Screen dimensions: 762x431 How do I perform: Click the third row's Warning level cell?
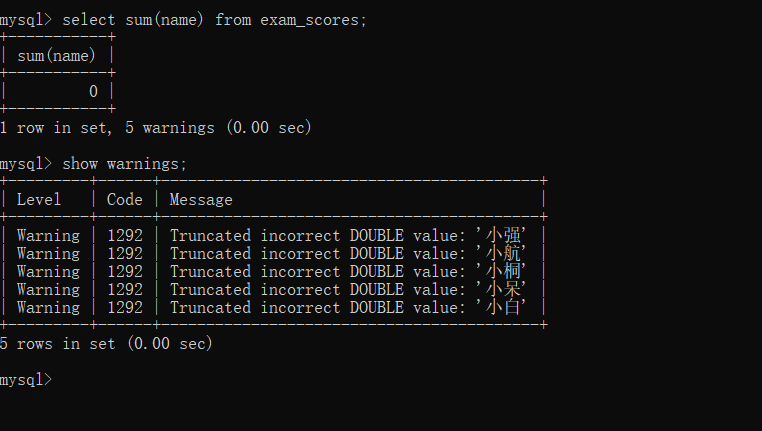(x=48, y=272)
